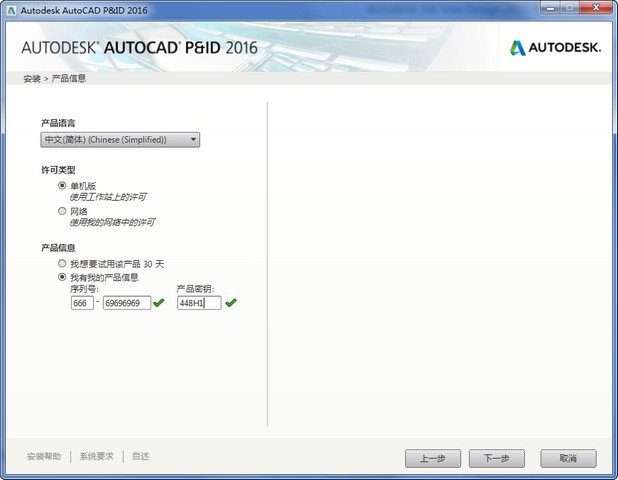Screen dimensions: 618x480
Task: Click the 产品密钥 field containing 448H1
Action: click(x=199, y=303)
